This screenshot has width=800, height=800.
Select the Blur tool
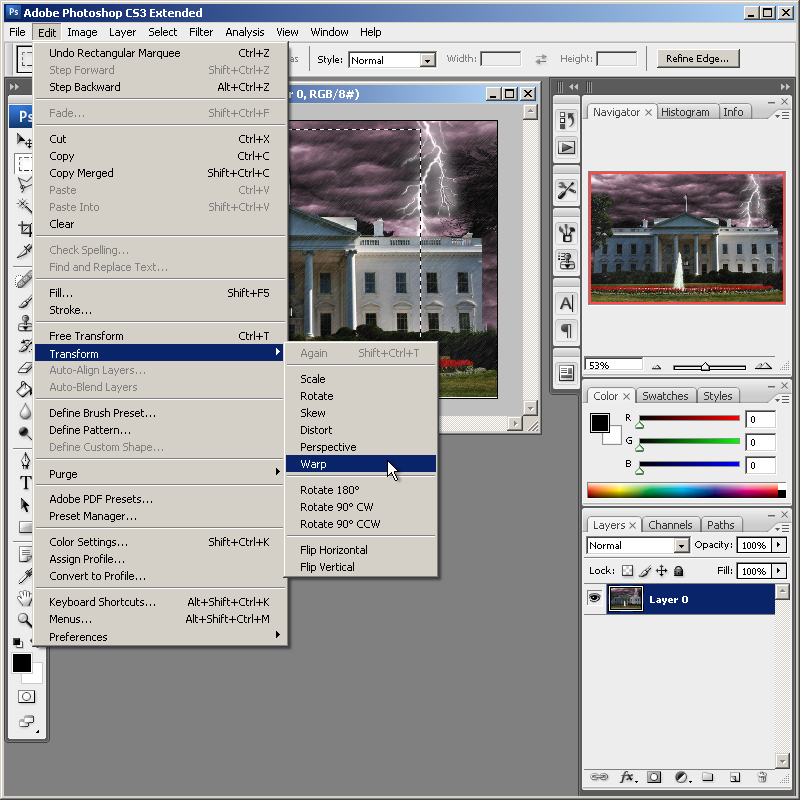24,411
